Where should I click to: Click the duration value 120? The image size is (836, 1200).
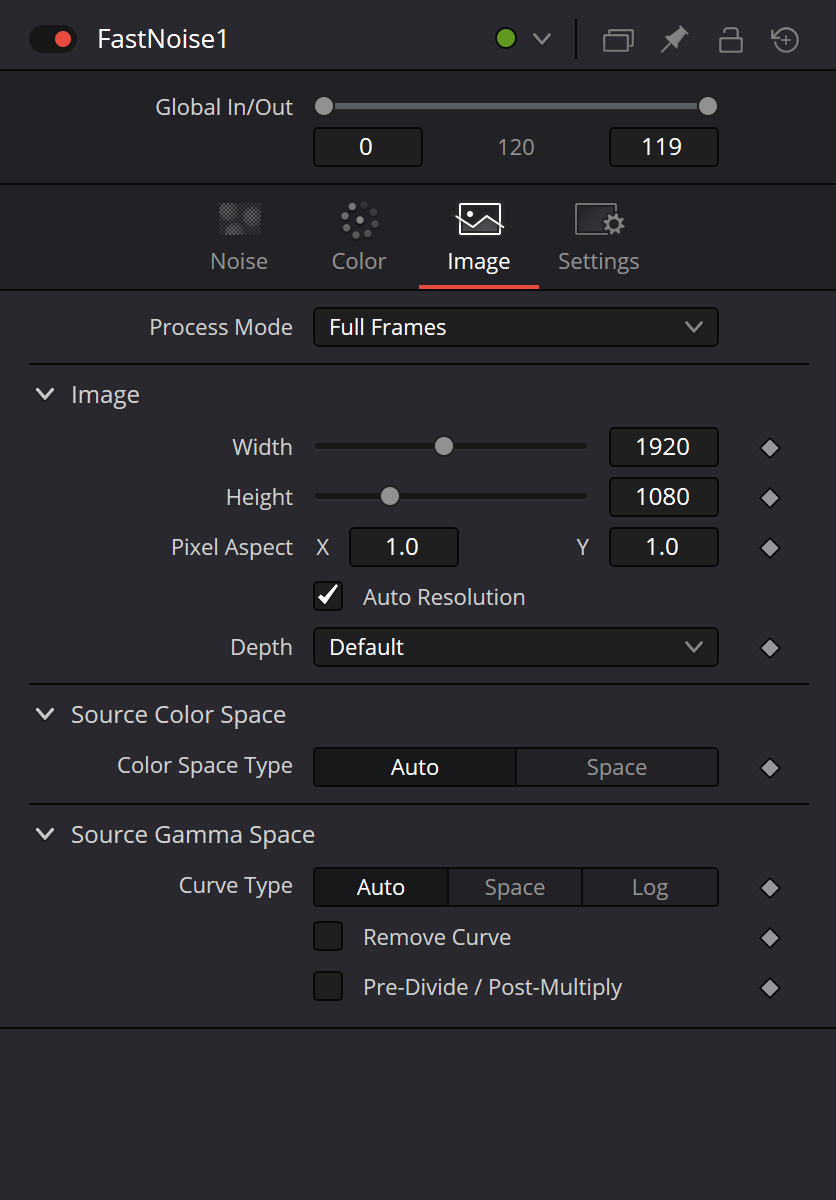[516, 148]
